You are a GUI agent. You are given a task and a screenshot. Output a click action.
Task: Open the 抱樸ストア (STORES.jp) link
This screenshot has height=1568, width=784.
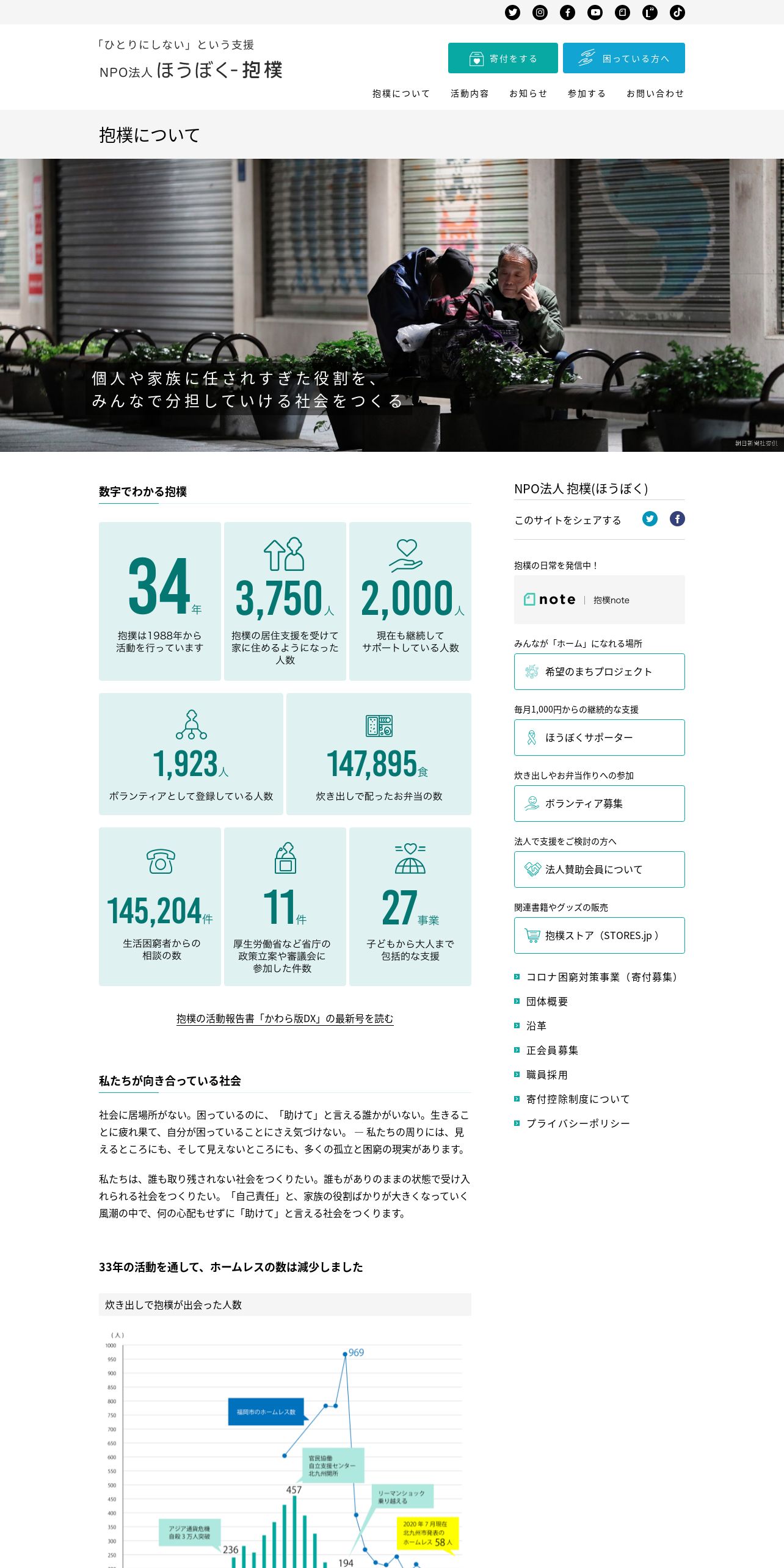[x=600, y=935]
